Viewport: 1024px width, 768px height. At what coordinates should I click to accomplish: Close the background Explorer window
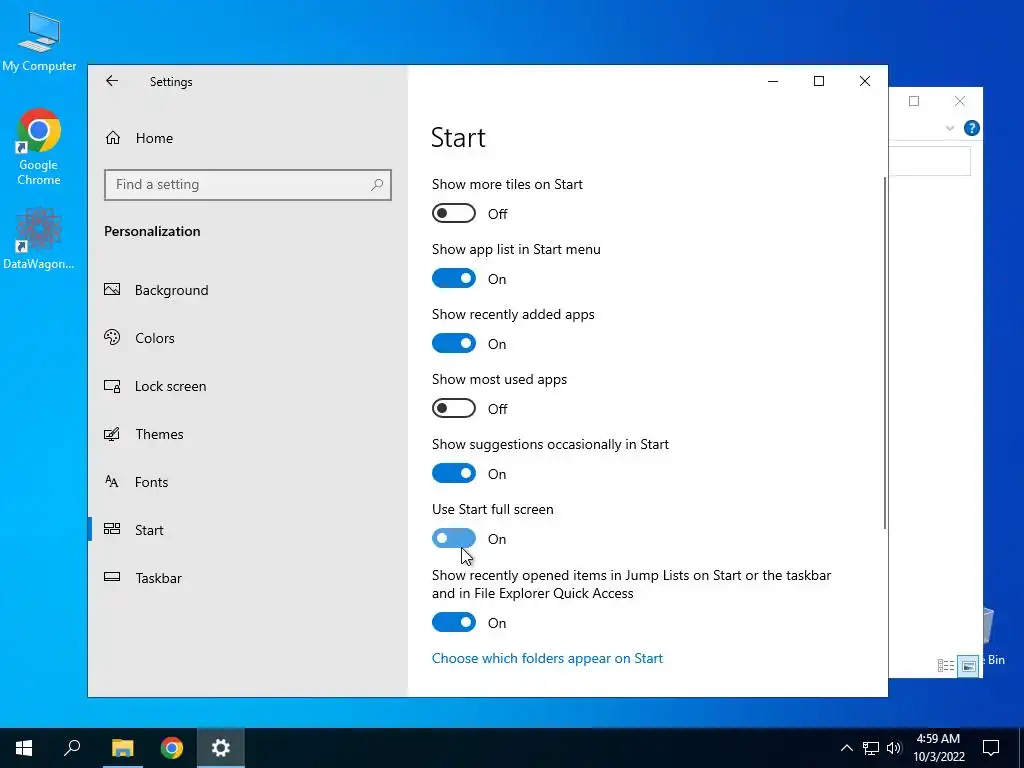(959, 101)
